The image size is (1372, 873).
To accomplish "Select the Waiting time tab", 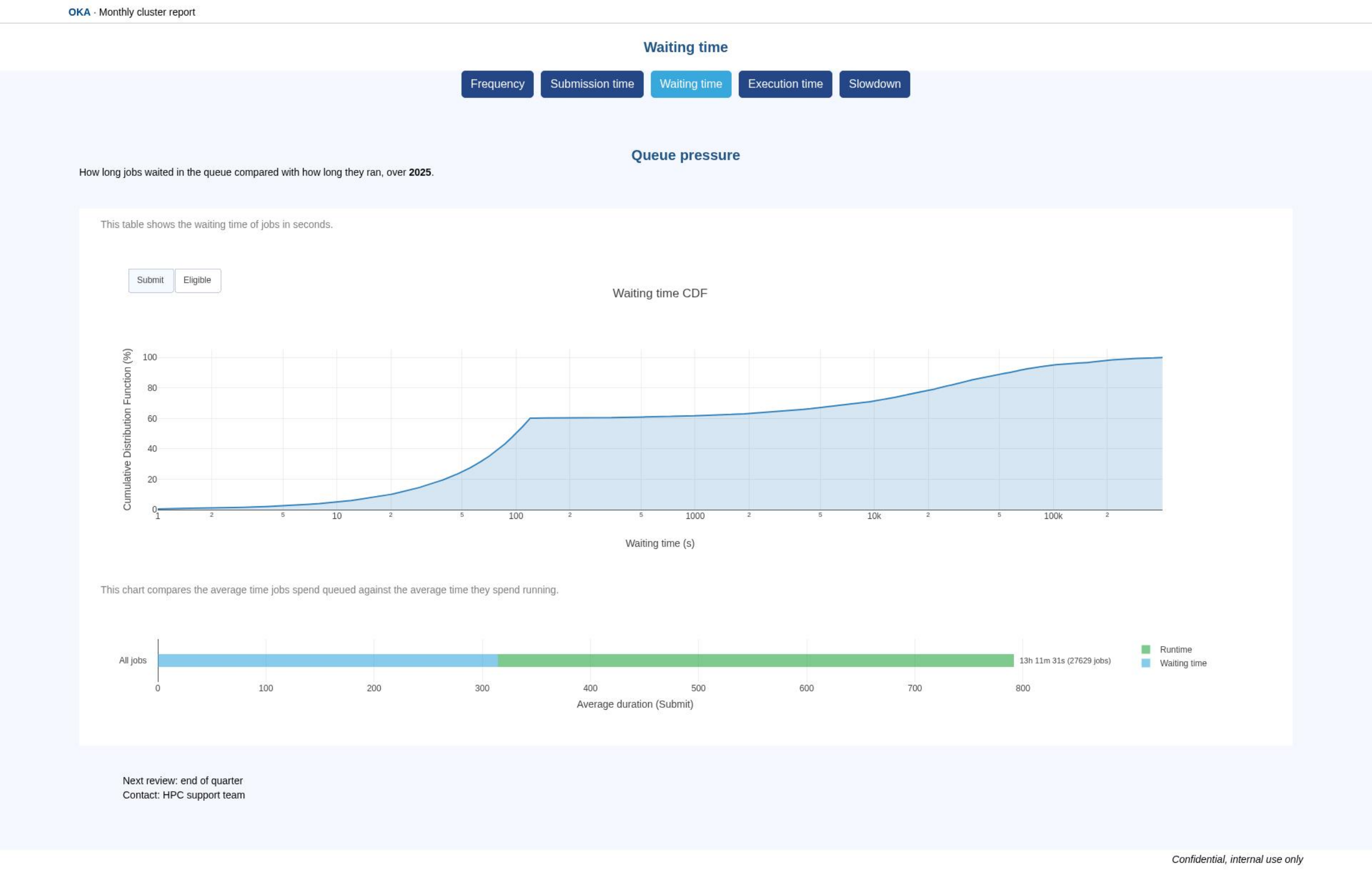I will click(691, 84).
